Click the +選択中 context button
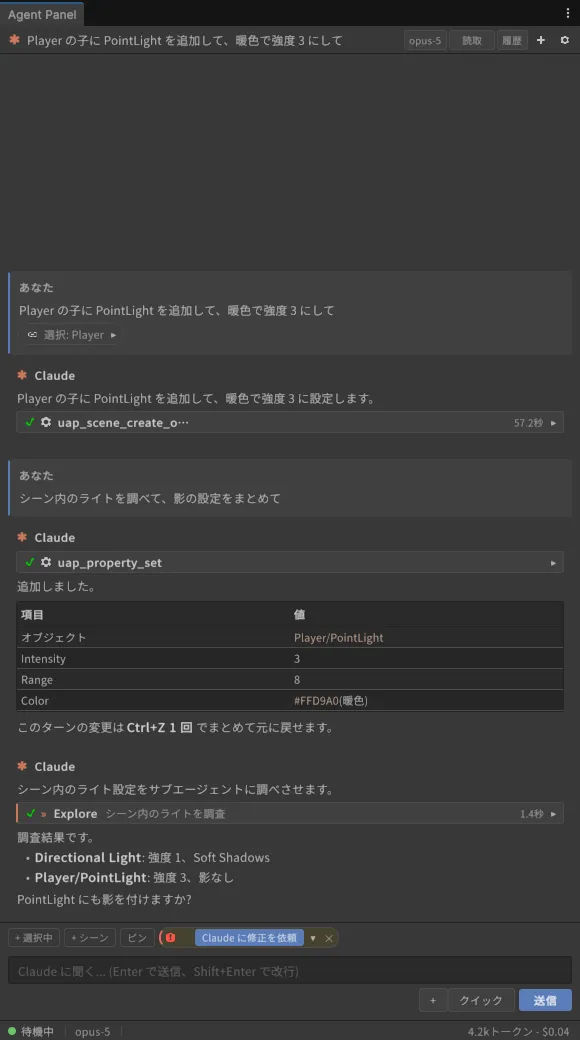 click(x=34, y=938)
